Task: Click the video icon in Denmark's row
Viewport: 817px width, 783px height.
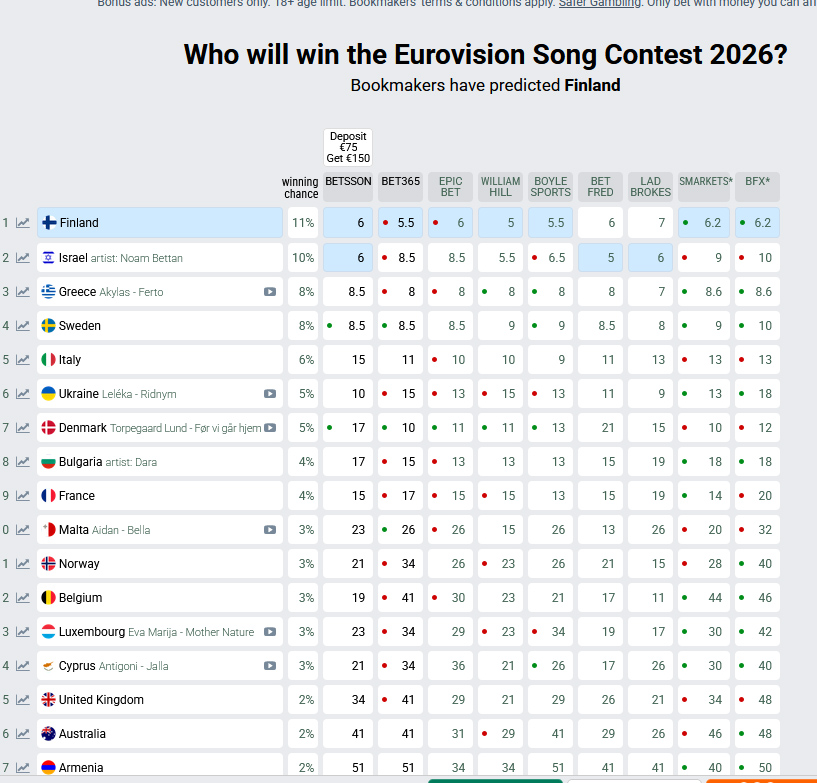Action: [270, 428]
